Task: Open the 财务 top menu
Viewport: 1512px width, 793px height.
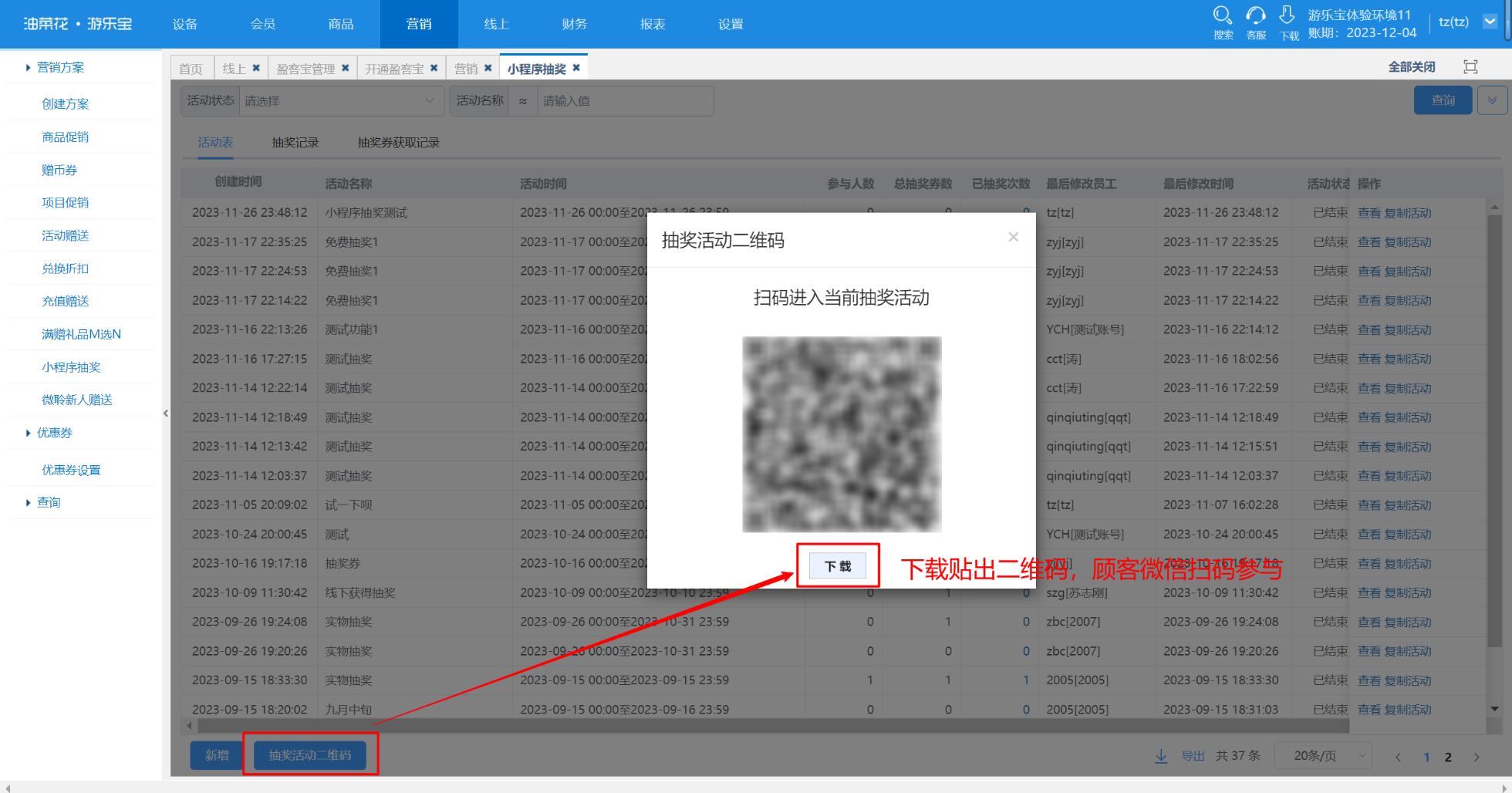Action: tap(575, 24)
